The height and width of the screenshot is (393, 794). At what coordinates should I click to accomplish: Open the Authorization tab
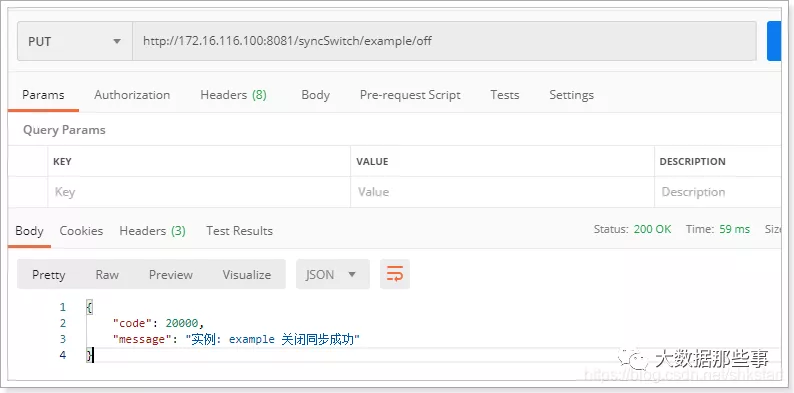(x=132, y=95)
